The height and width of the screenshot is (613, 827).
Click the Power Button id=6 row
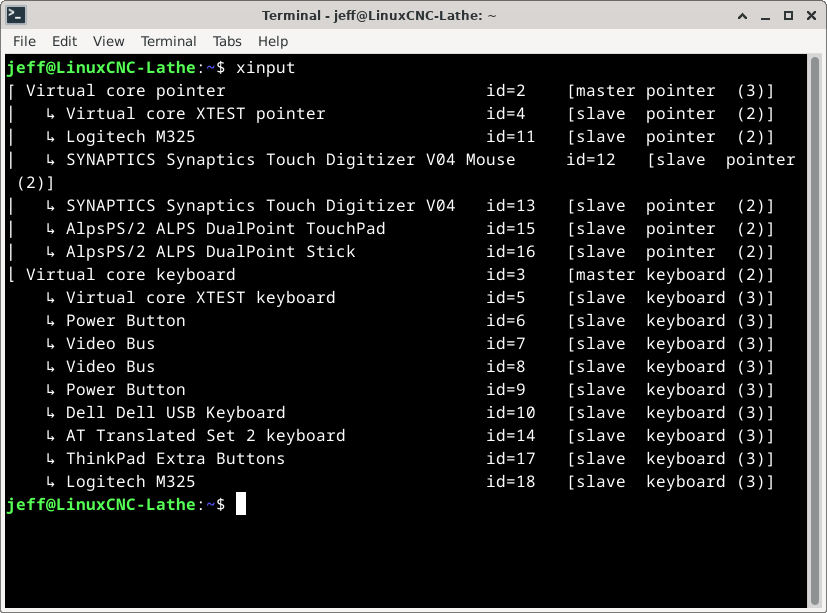tap(409, 321)
